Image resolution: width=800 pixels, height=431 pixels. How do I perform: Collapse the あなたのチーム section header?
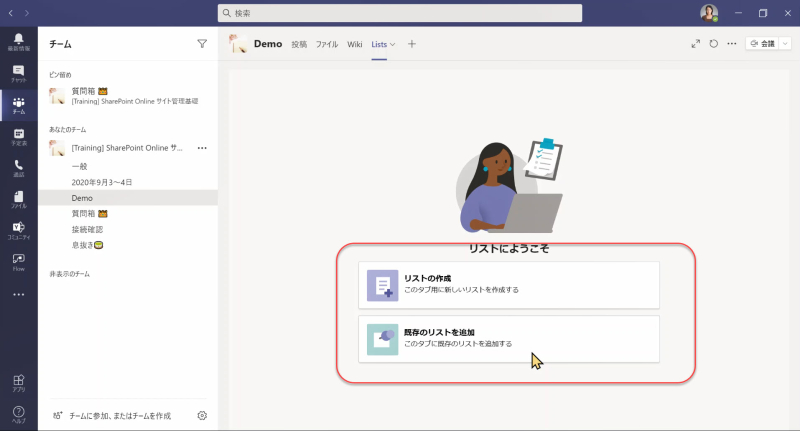coord(67,130)
